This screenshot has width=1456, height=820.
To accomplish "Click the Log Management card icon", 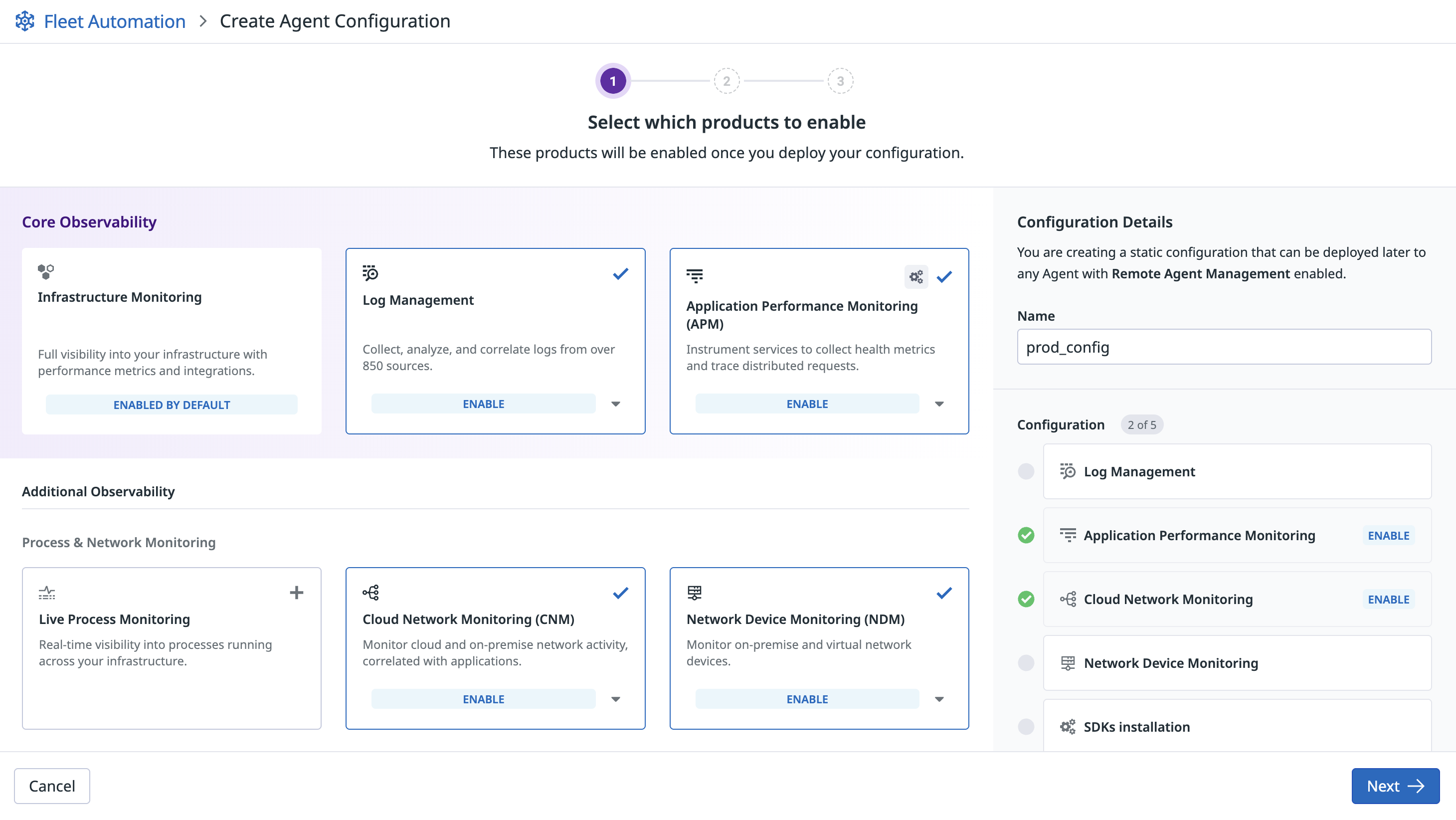I will click(x=370, y=272).
